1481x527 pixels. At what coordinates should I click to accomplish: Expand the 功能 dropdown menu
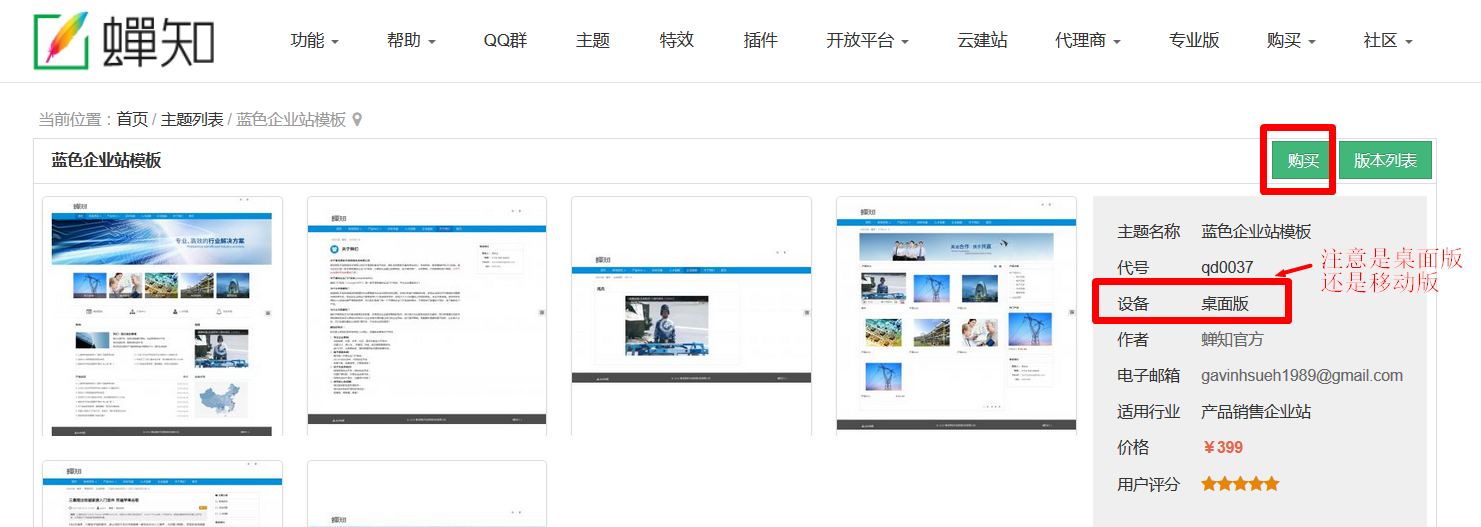pyautogui.click(x=314, y=41)
